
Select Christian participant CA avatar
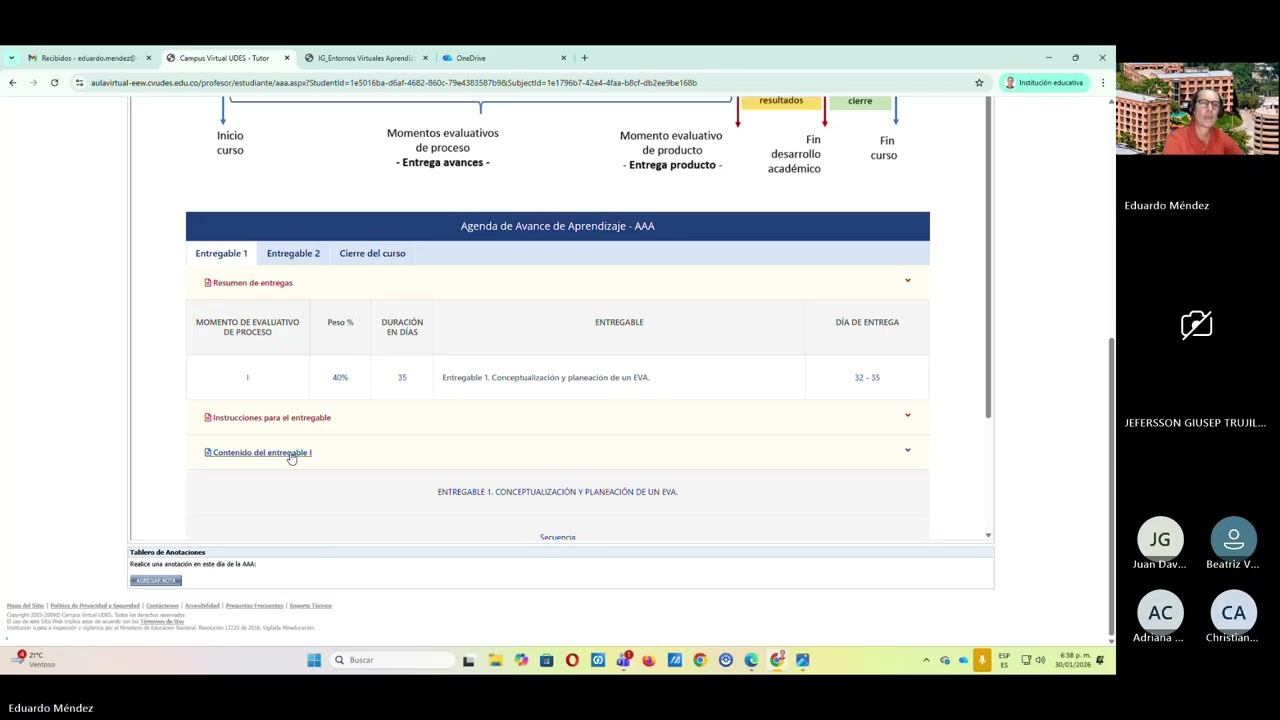tap(1233, 613)
